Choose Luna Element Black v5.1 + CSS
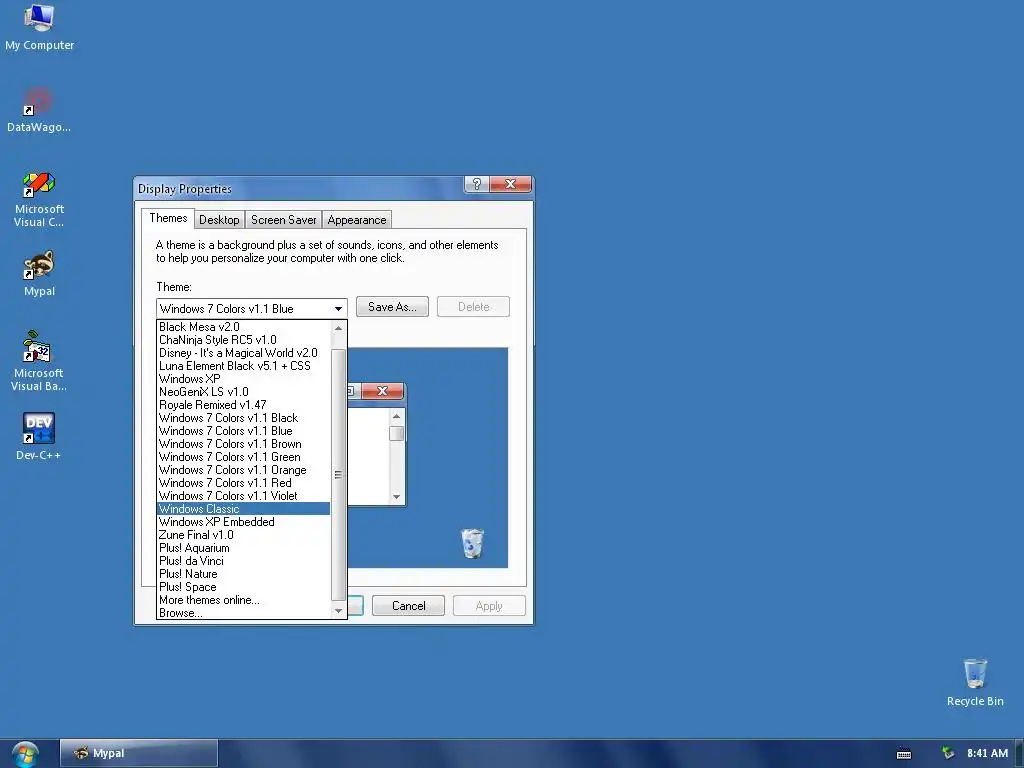Image resolution: width=1024 pixels, height=768 pixels. (244, 366)
